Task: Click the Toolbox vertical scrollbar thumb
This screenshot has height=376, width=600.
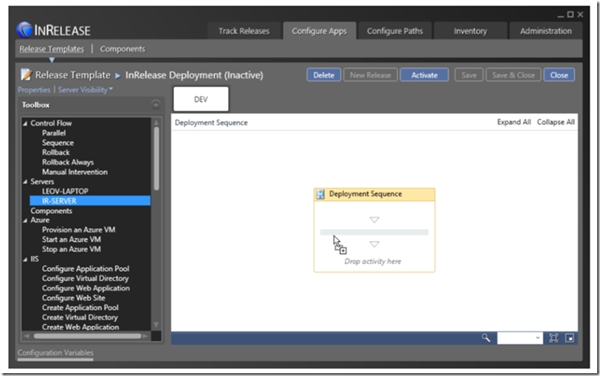Action: pyautogui.click(x=156, y=158)
